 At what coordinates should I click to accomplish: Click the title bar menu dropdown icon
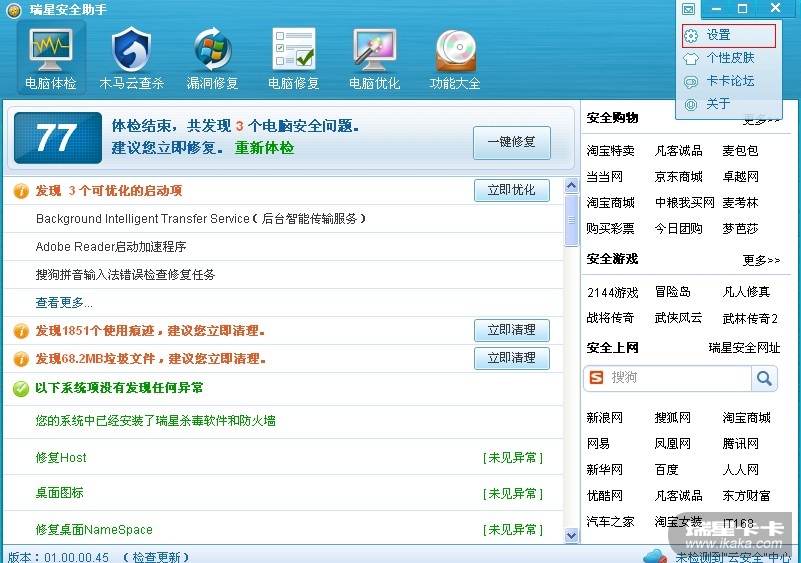[689, 9]
